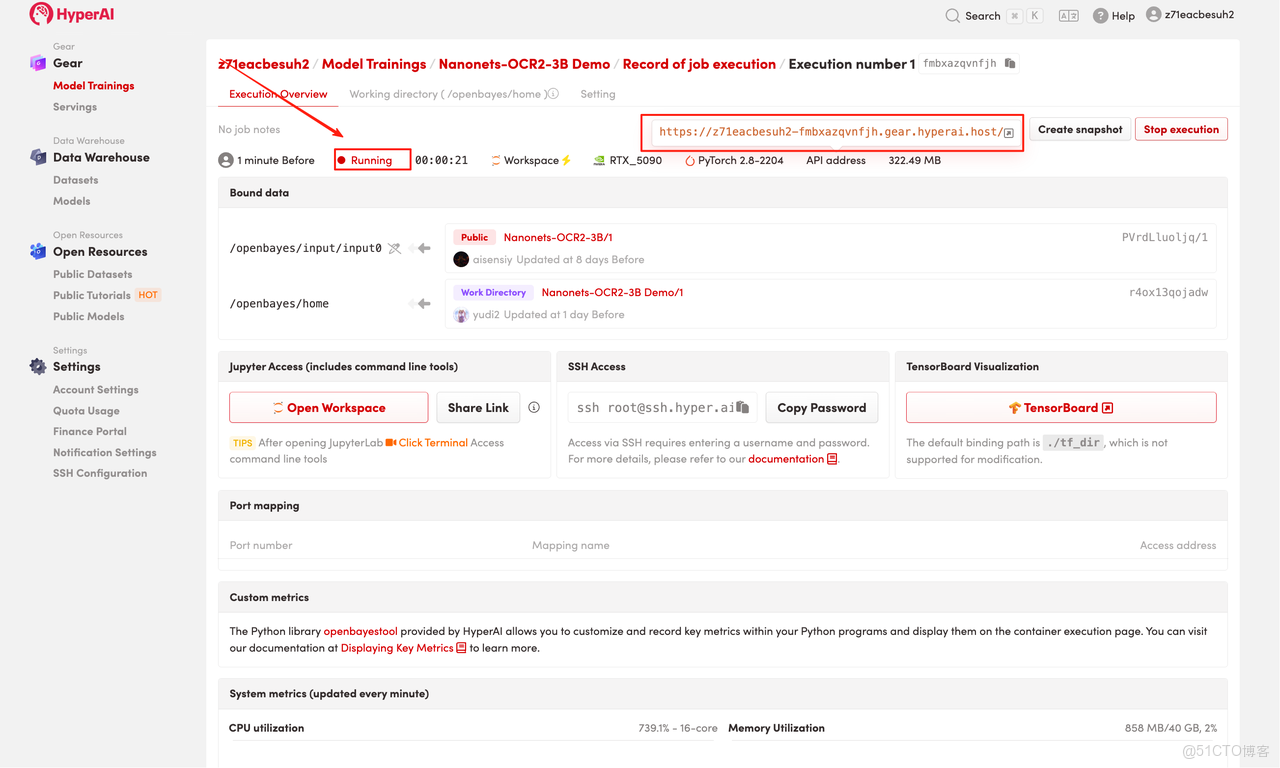Open the Help icon in header
This screenshot has height=768, width=1280.
coord(1100,16)
